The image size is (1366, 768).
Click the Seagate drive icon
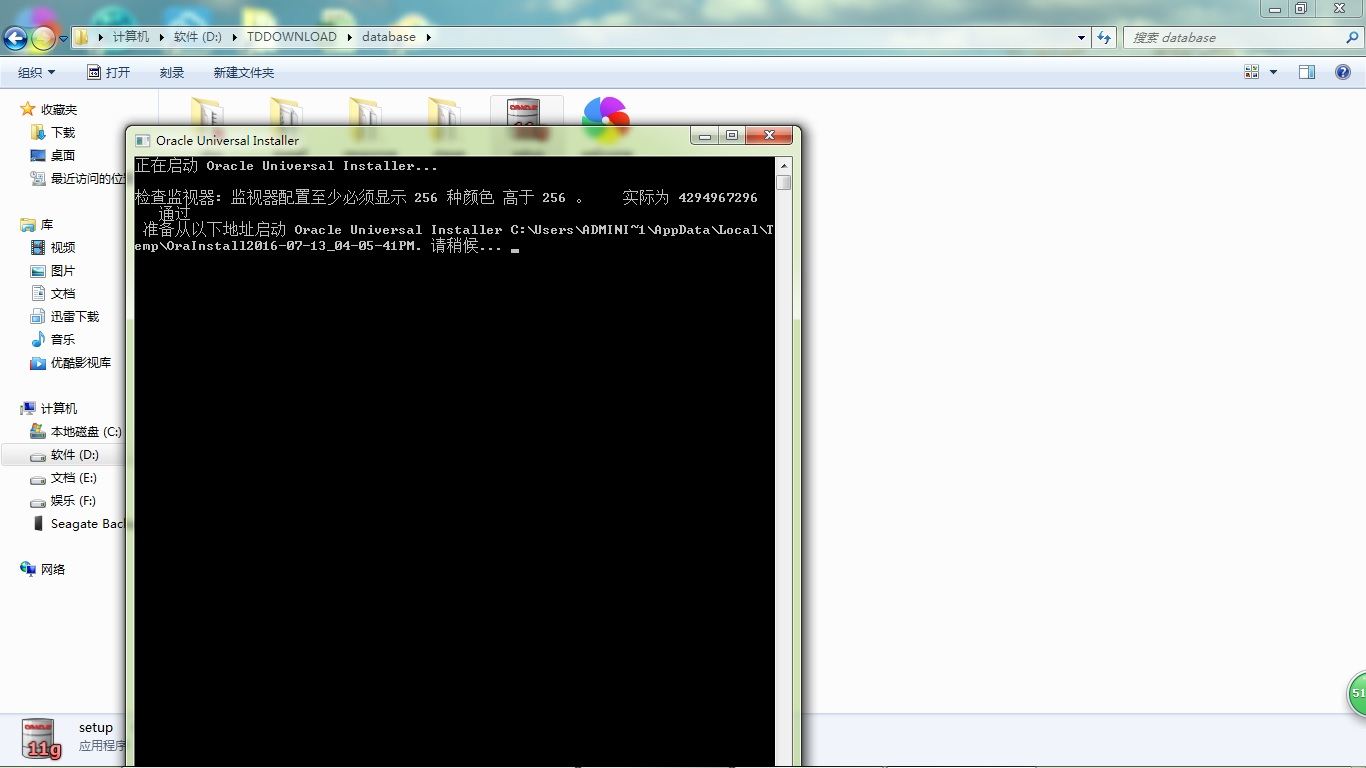point(38,523)
